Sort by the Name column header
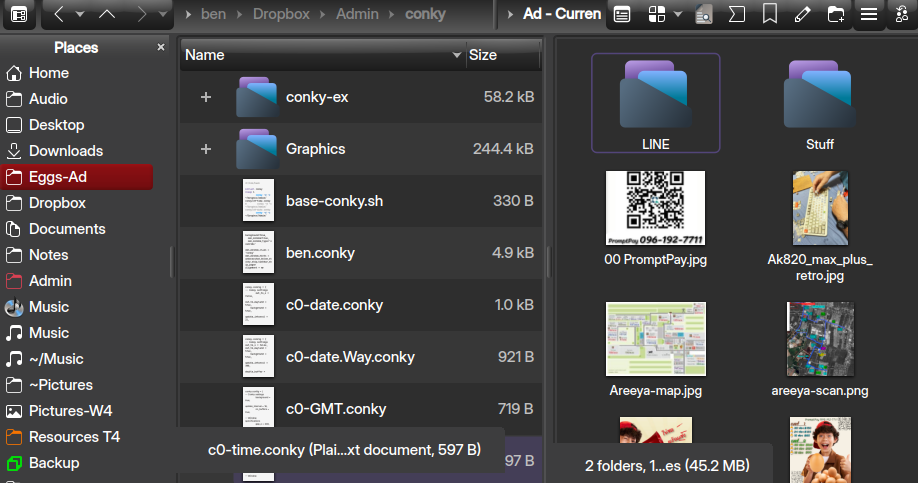 (320, 55)
